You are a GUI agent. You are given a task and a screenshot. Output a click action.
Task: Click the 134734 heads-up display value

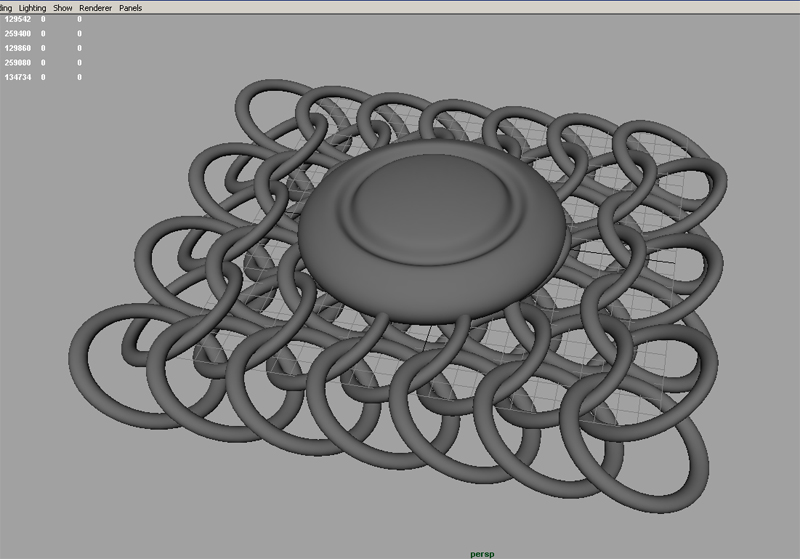tap(19, 77)
